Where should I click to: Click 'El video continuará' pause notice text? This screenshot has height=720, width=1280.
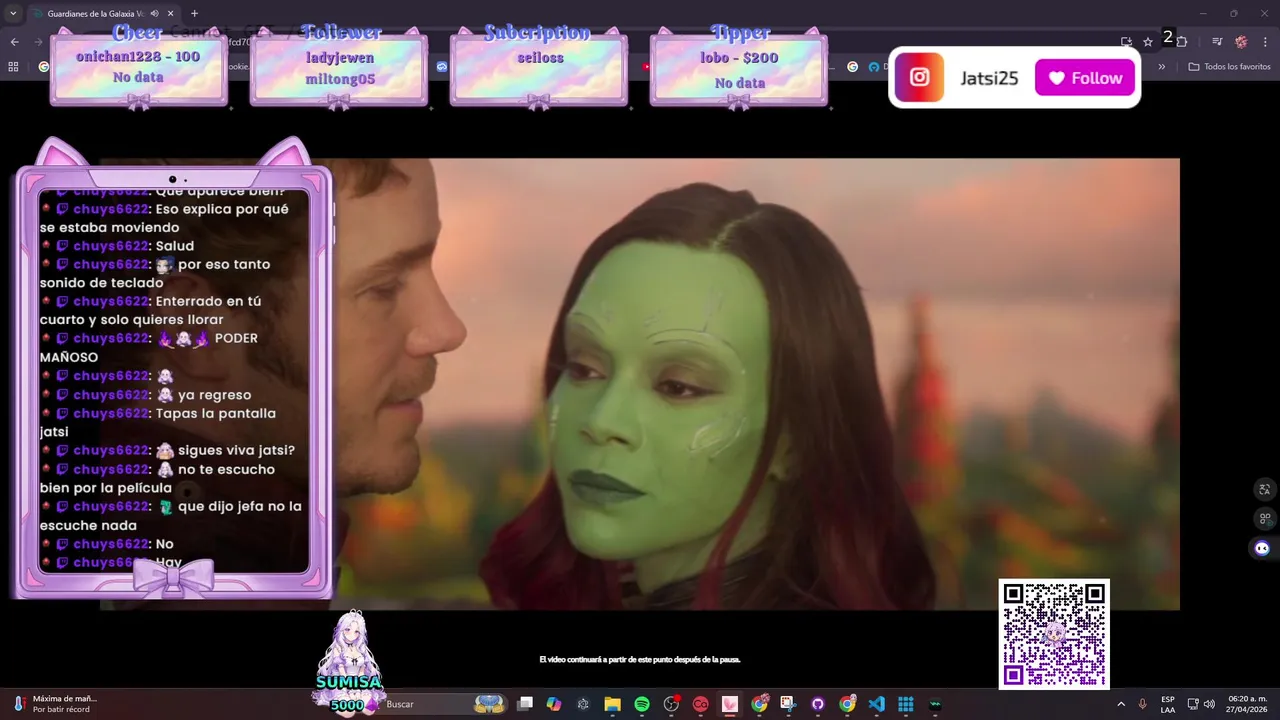pyautogui.click(x=640, y=660)
